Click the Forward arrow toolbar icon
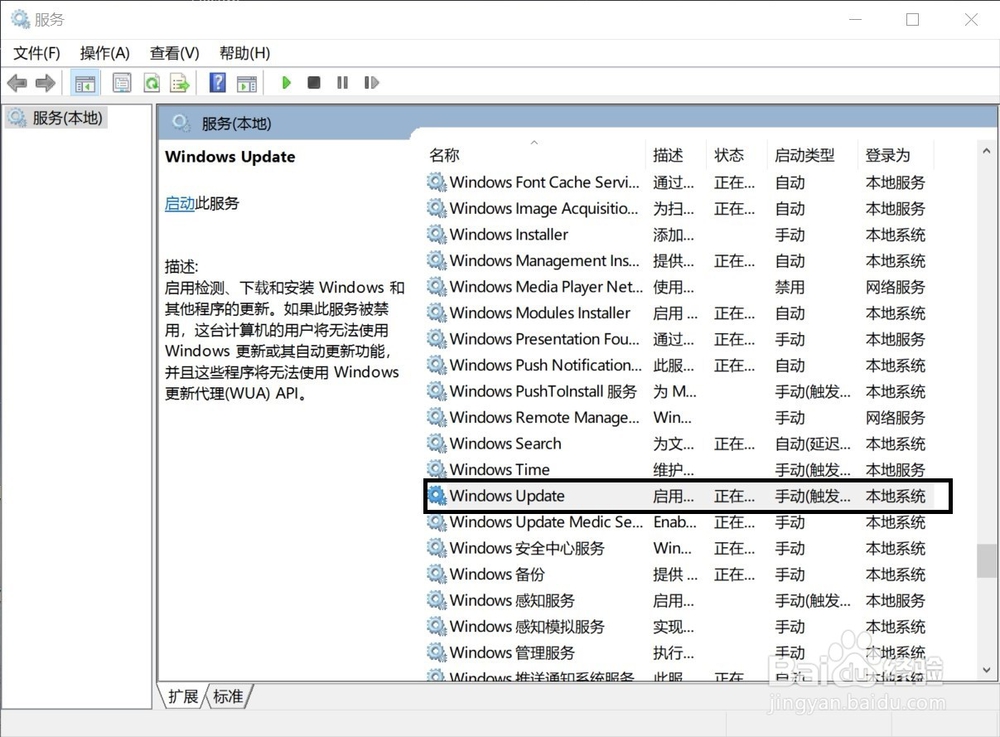Image resolution: width=1000 pixels, height=737 pixels. pyautogui.click(x=45, y=83)
